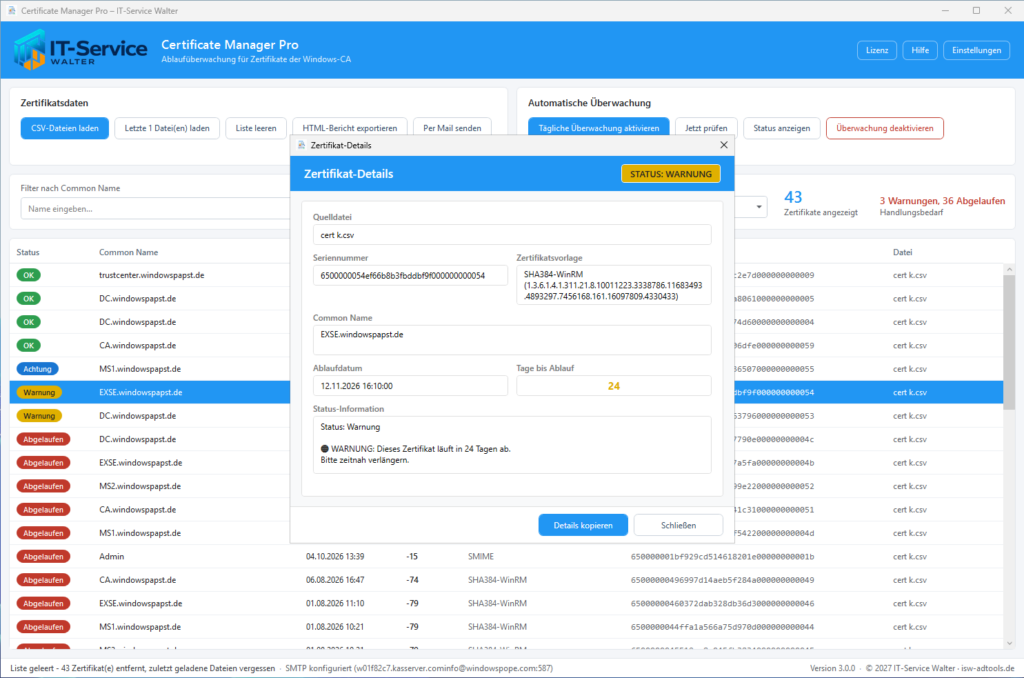The height and width of the screenshot is (678, 1024).
Task: Sort by the Datei column header
Action: 903,252
